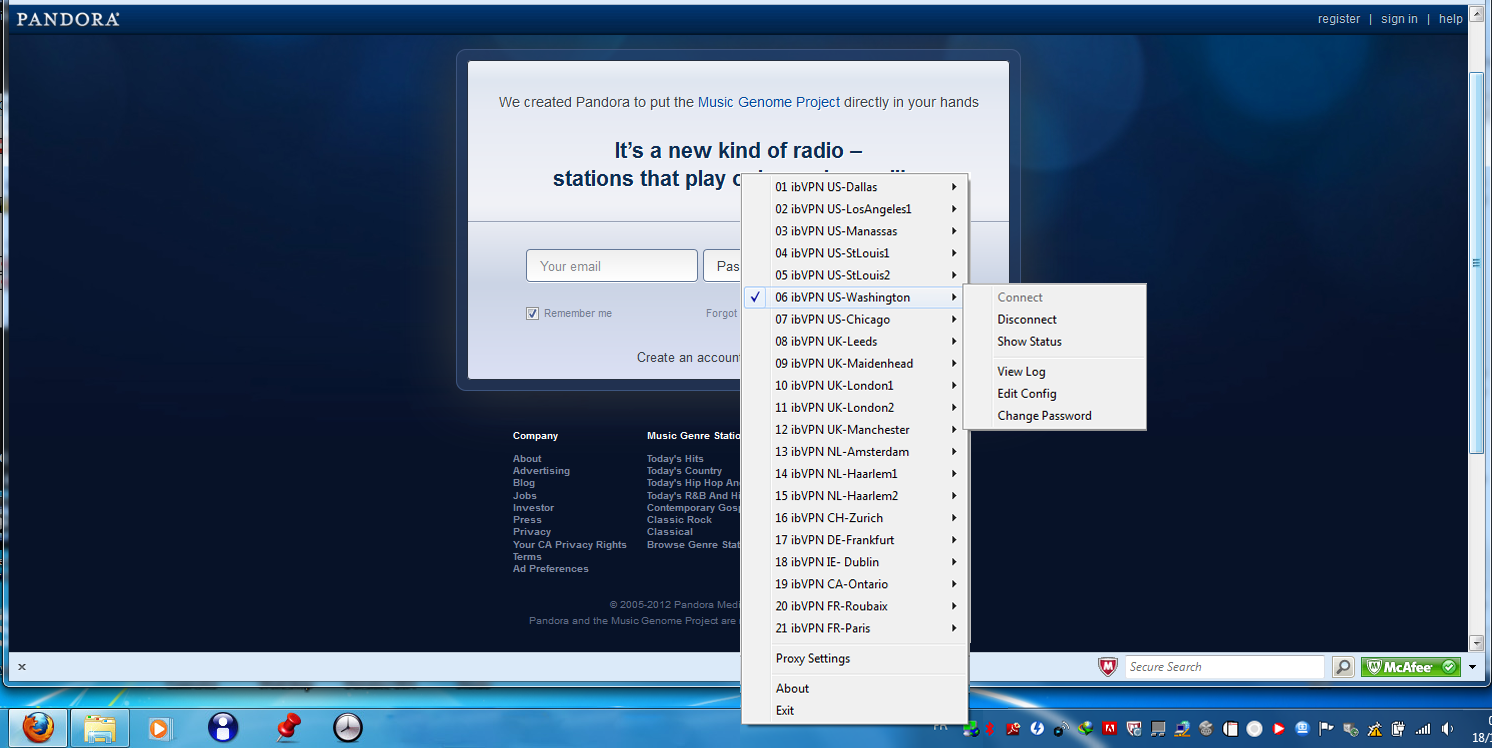Viewport: 1492px width, 748px height.
Task: Open Your CA Privacy Rights link
Action: pyautogui.click(x=570, y=545)
